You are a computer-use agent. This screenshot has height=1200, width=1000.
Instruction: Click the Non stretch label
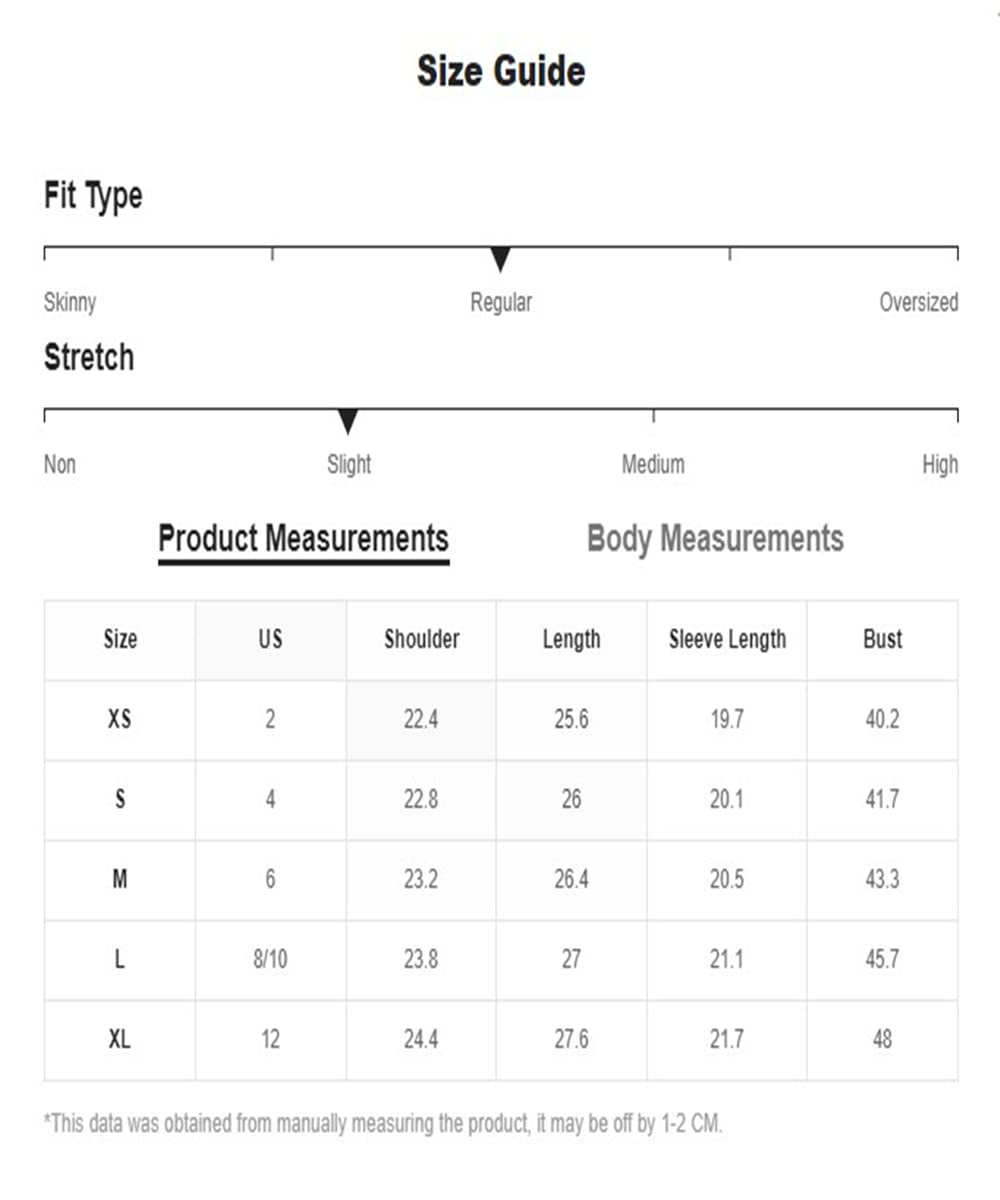[60, 464]
